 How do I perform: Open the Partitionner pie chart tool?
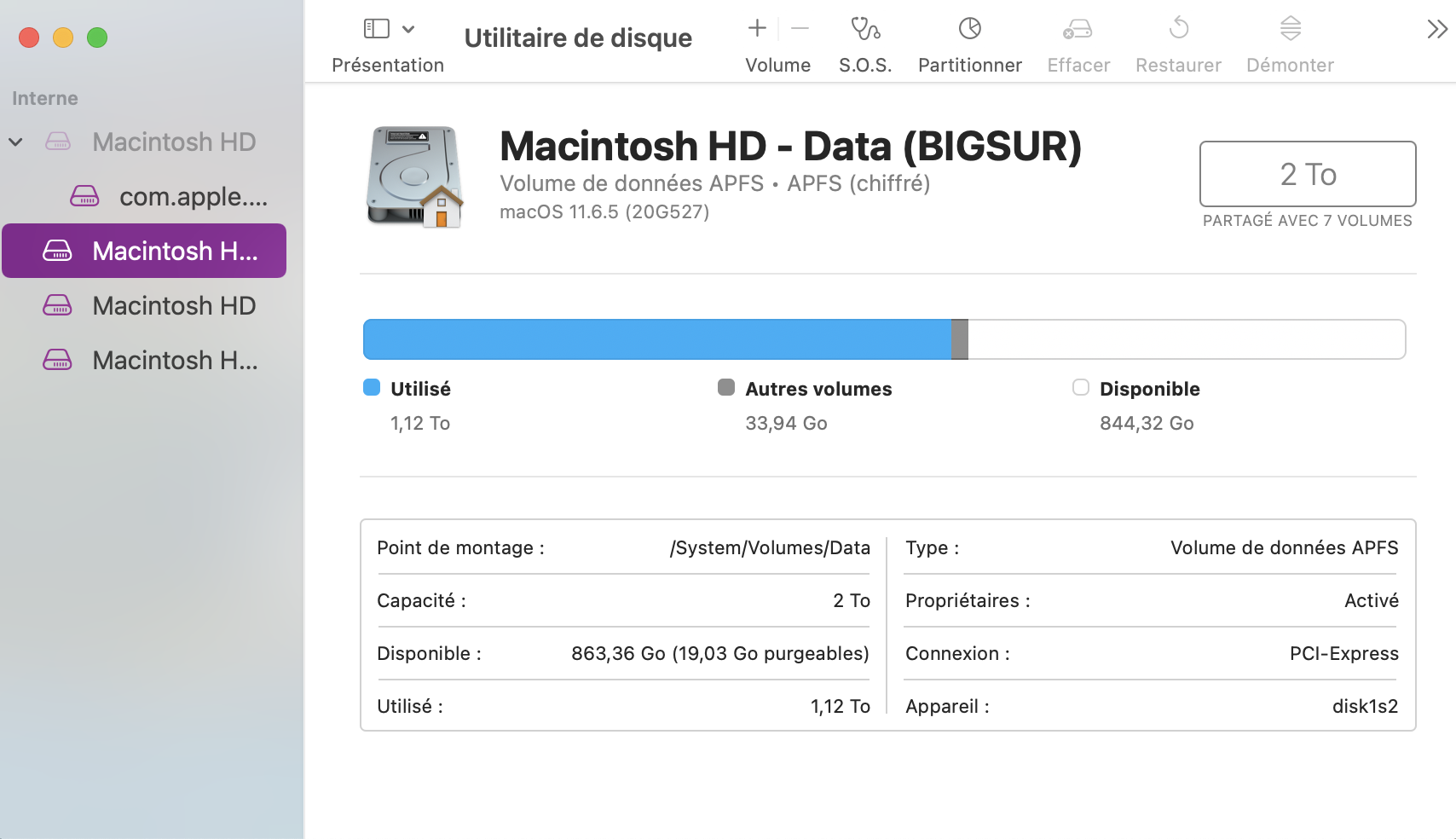pos(970,29)
